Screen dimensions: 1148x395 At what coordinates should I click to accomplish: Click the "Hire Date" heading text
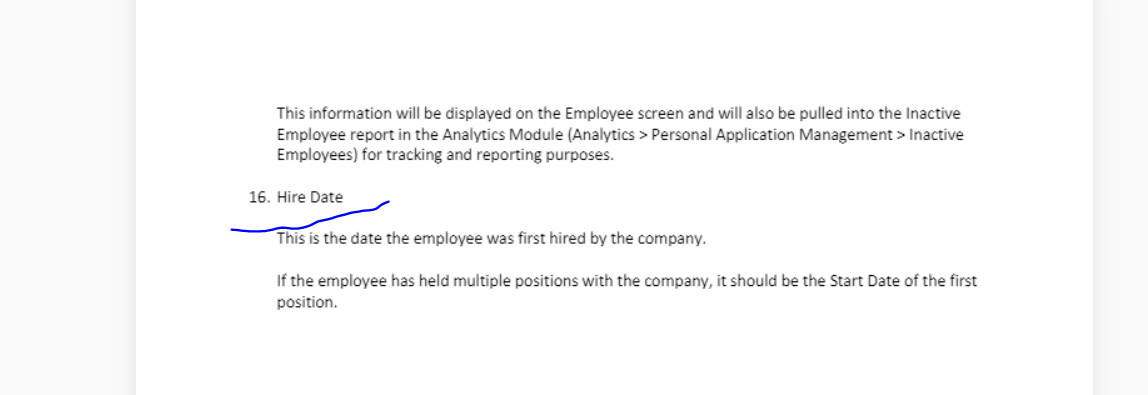(310, 197)
